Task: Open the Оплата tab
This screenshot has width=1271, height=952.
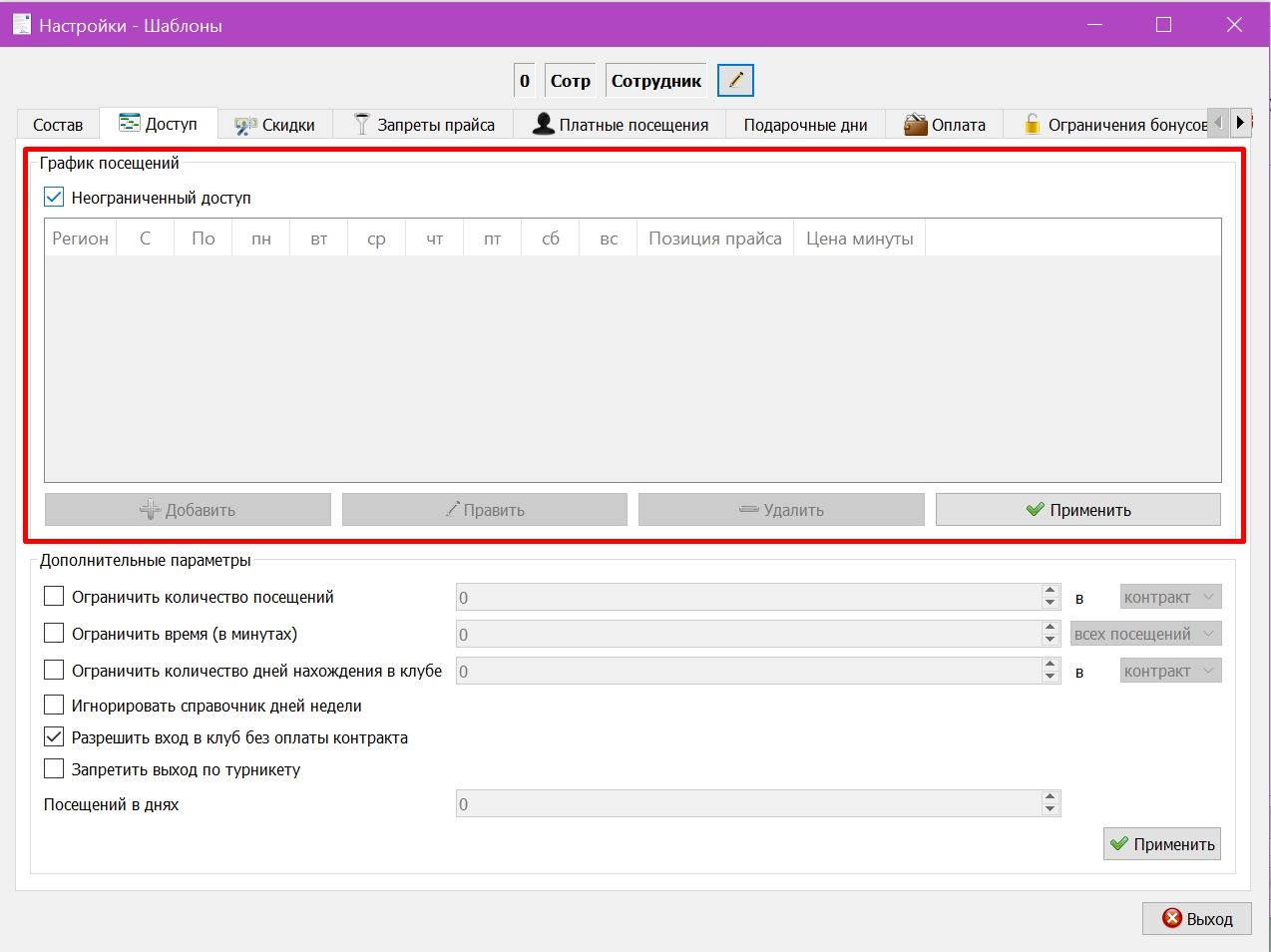Action: 944,125
